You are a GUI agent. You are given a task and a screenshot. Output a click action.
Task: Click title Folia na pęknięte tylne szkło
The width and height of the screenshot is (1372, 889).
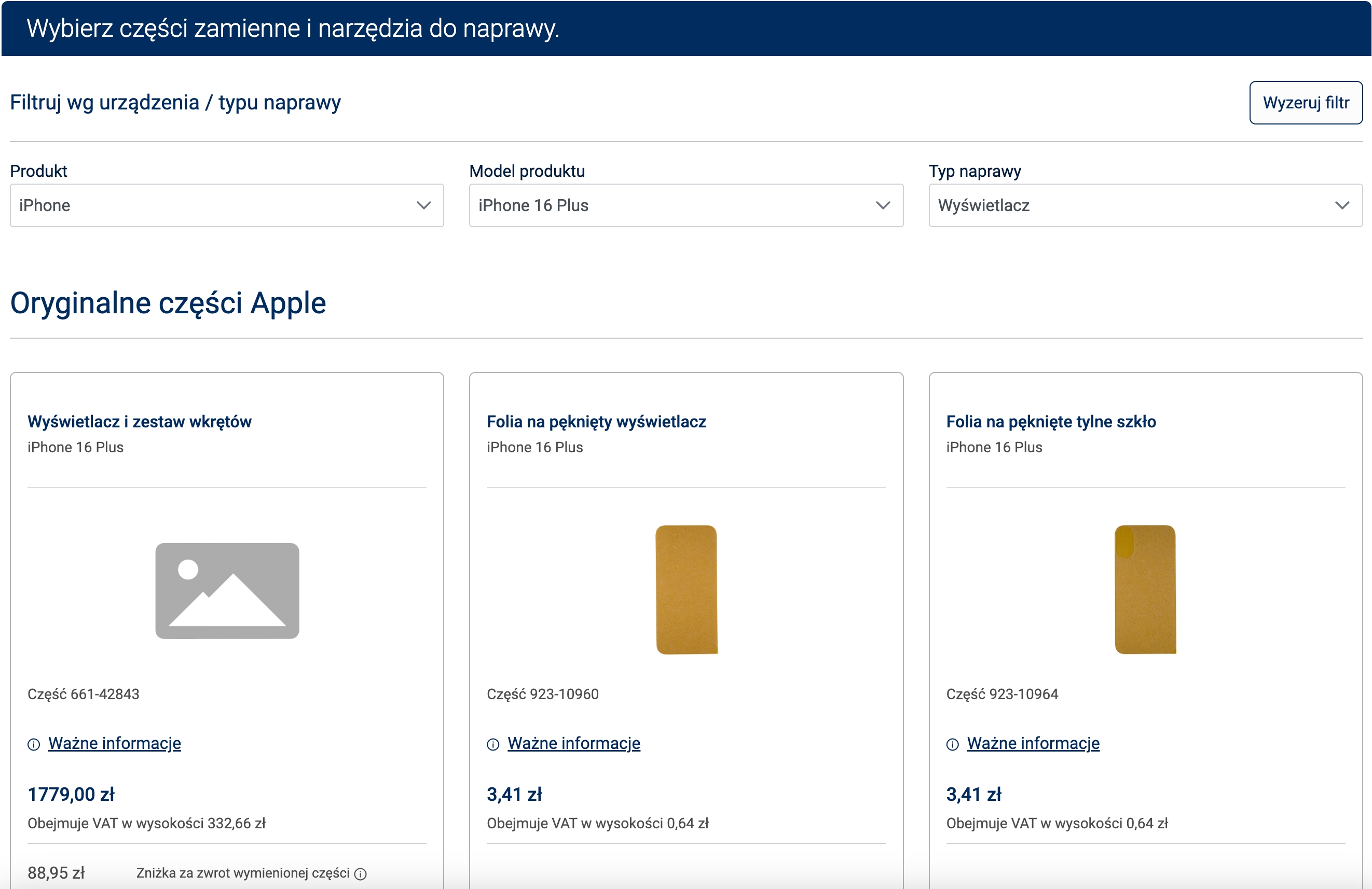1050,421
